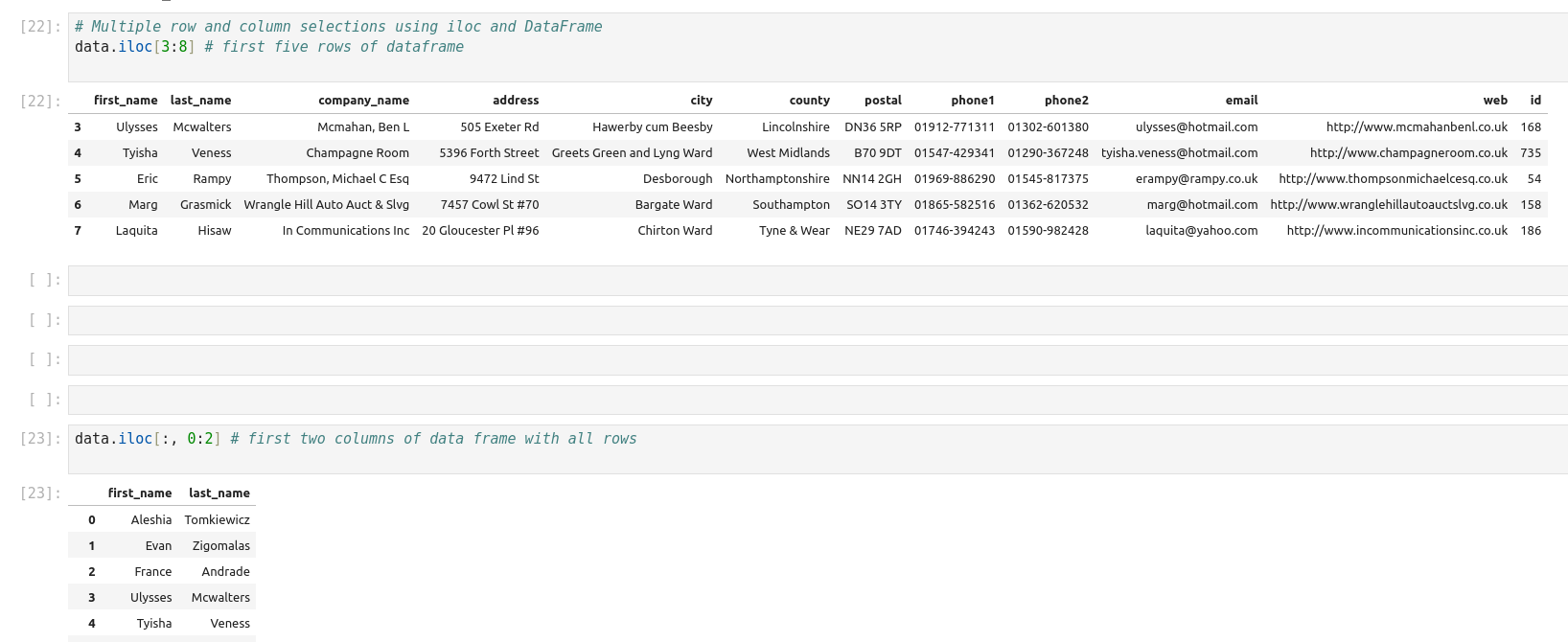Click the county column header

[x=809, y=101]
